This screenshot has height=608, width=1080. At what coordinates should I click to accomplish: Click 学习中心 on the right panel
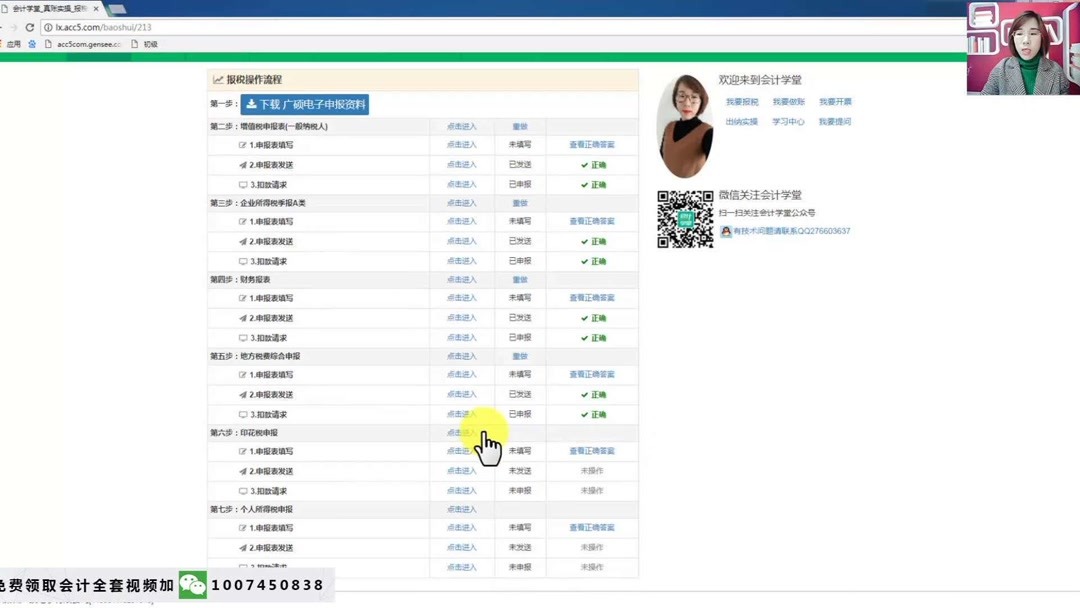790,120
